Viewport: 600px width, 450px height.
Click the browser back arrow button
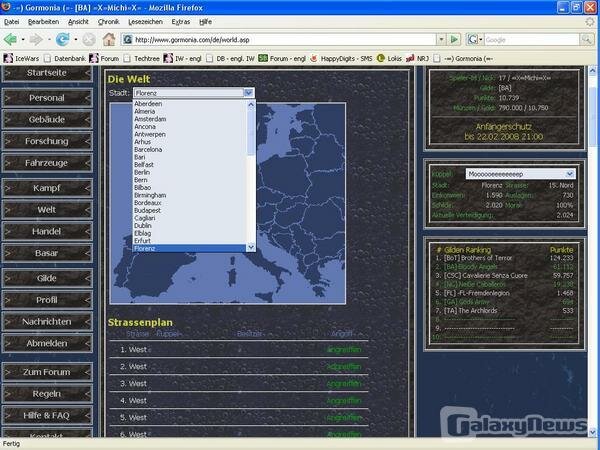point(11,40)
